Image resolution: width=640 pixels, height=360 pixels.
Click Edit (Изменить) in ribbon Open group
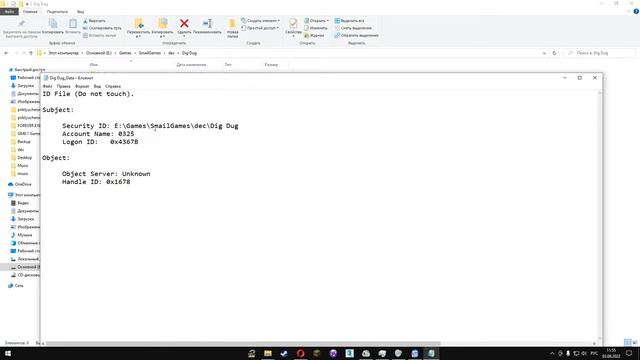(x=316, y=28)
